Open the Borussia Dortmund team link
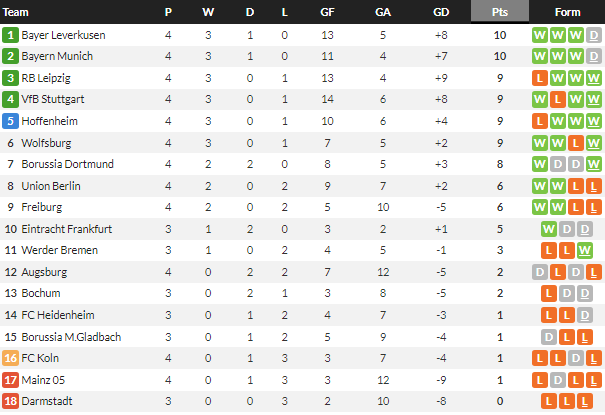 click(67, 164)
